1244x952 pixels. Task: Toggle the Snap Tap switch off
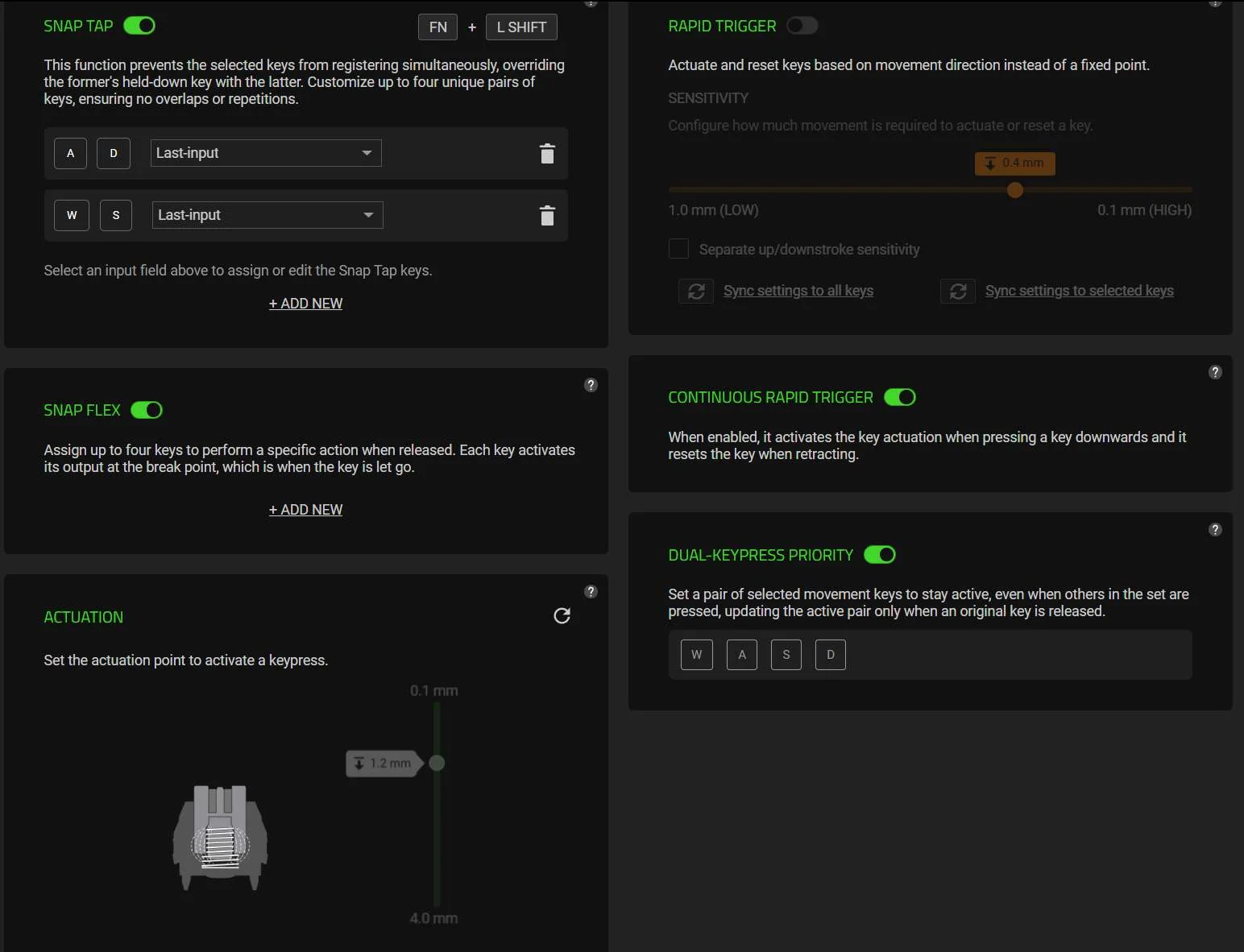point(139,26)
